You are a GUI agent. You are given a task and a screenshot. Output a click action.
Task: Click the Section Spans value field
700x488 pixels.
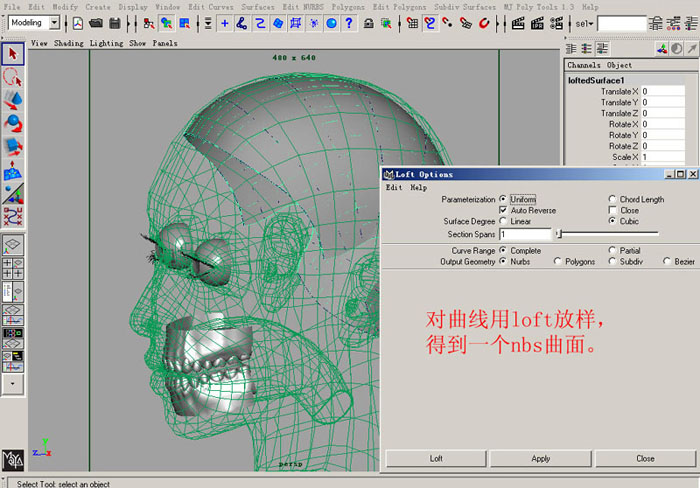tap(525, 234)
